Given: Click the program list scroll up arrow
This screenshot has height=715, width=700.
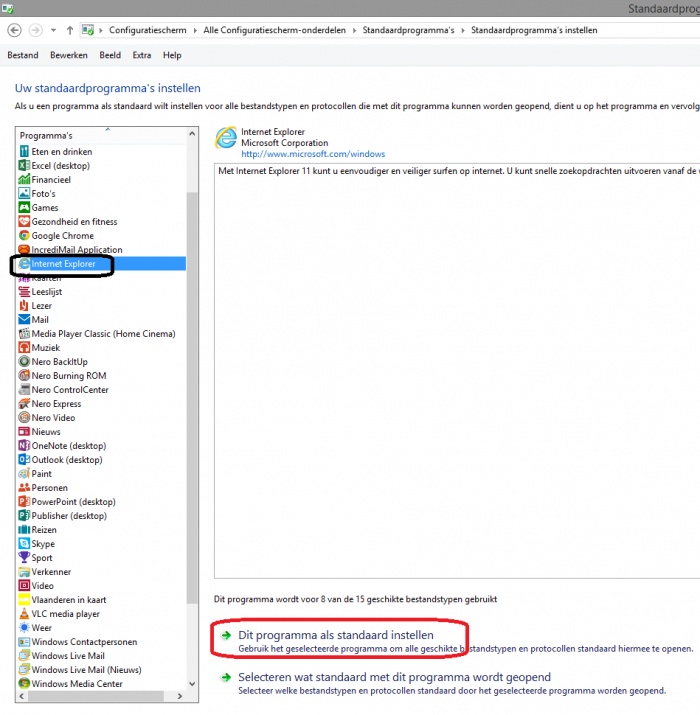Looking at the screenshot, I should [x=192, y=134].
